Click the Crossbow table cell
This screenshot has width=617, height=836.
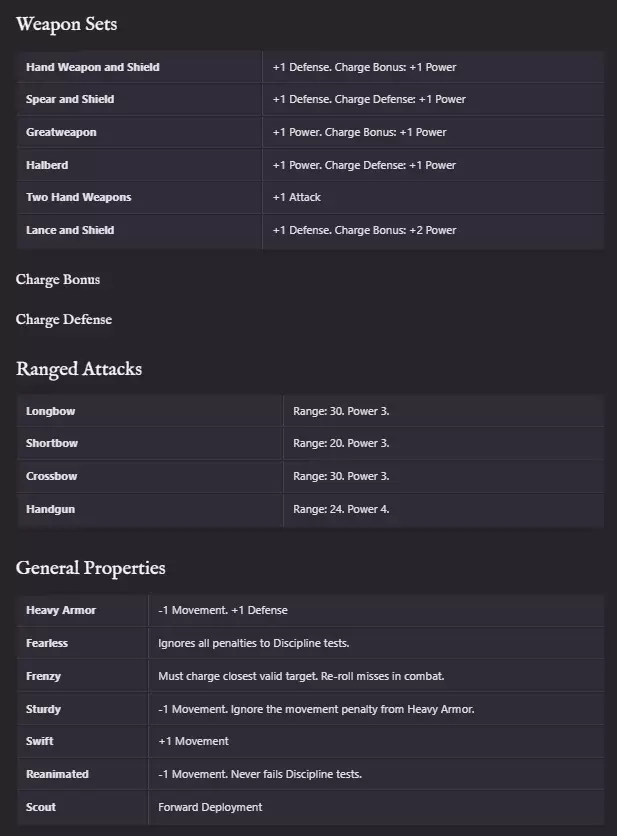point(51,476)
